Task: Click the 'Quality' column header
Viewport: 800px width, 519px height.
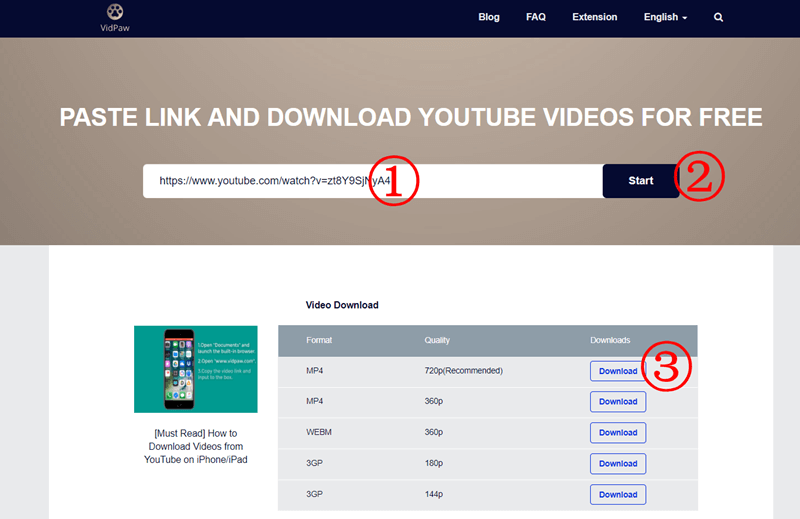Action: (x=437, y=340)
